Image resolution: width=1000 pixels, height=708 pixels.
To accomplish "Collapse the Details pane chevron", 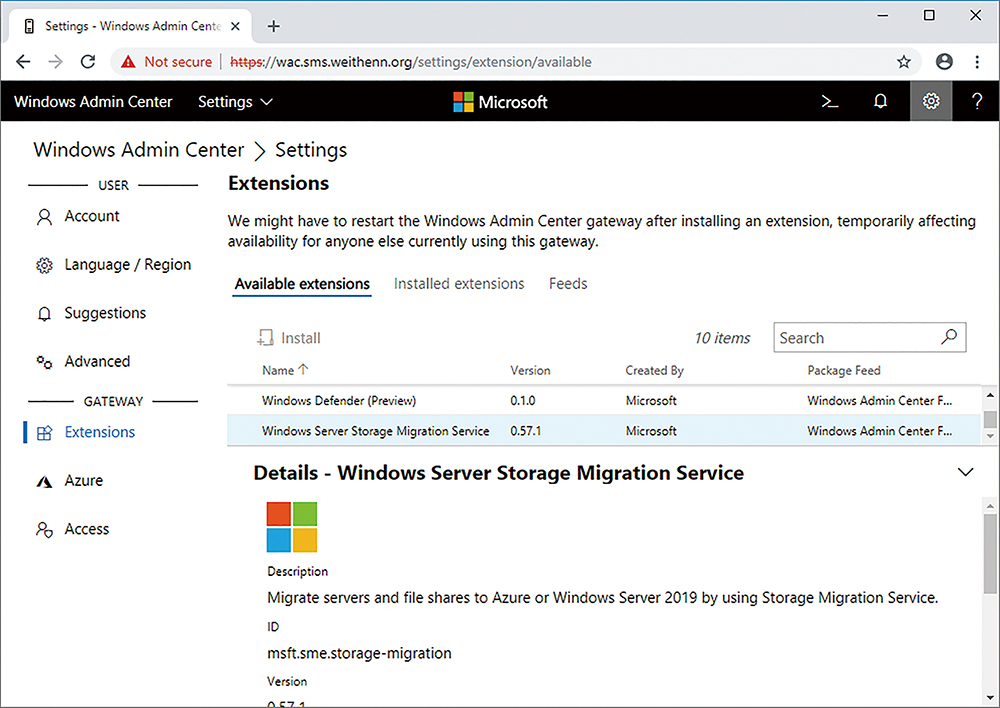I will click(x=966, y=472).
